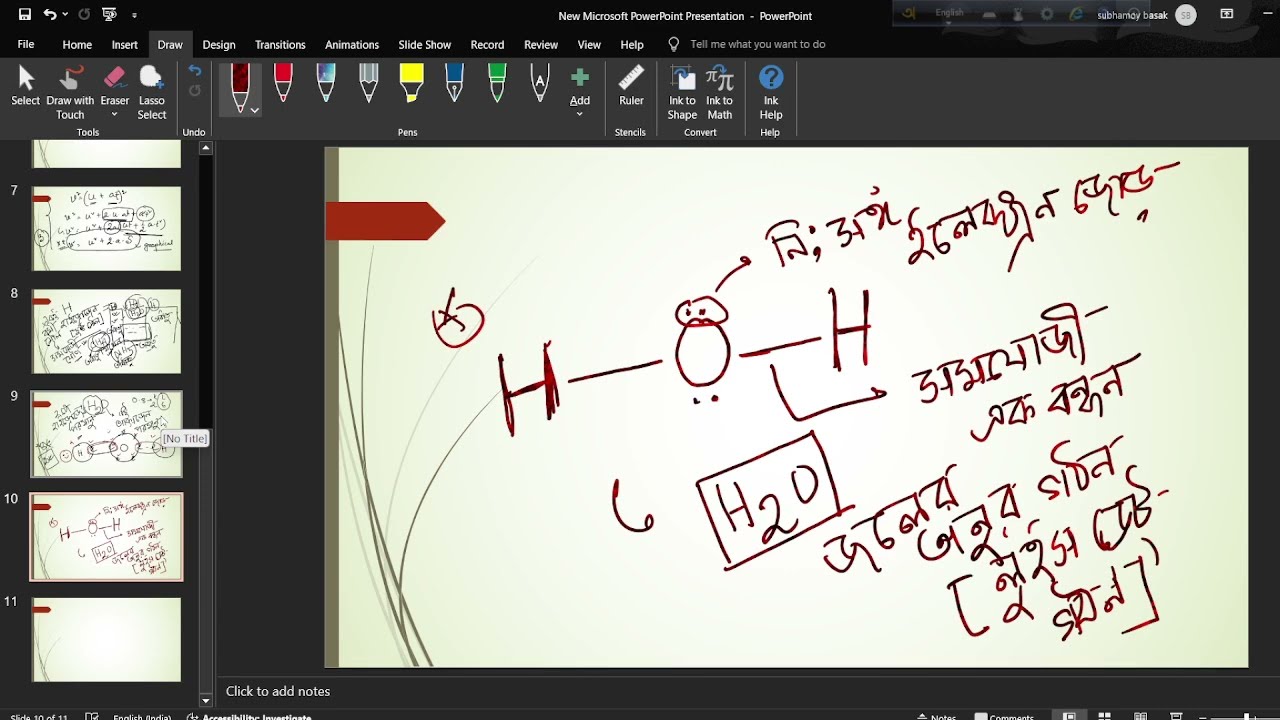Click the ribbon Undo arrow in Draw tab

[x=195, y=72]
